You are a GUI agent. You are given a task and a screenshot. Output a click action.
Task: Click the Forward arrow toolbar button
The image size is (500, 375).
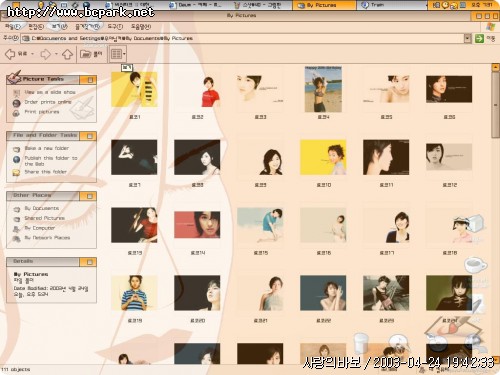pos(46,54)
